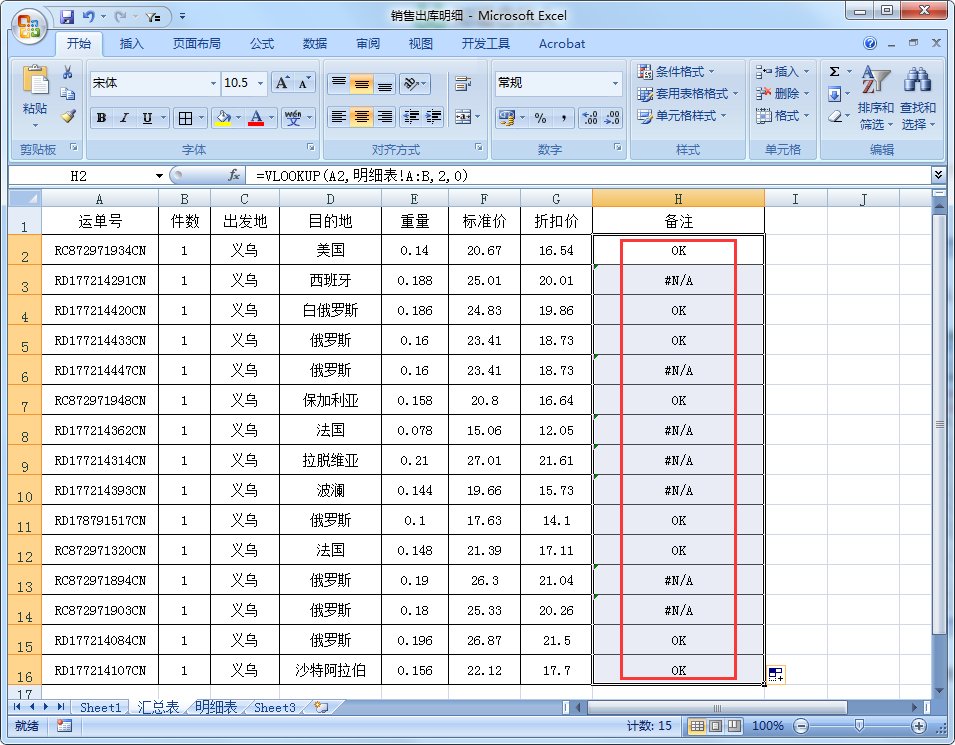The height and width of the screenshot is (745, 955).
Task: Open the Fill Color dropdown arrow
Action: [x=240, y=118]
